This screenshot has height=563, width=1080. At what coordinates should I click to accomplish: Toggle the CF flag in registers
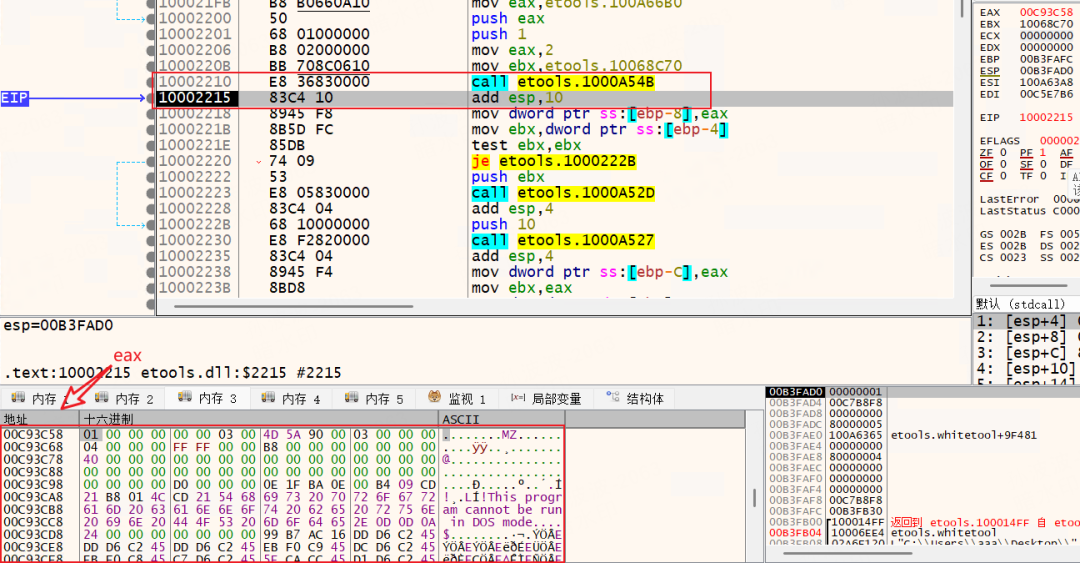pyautogui.click(x=986, y=176)
